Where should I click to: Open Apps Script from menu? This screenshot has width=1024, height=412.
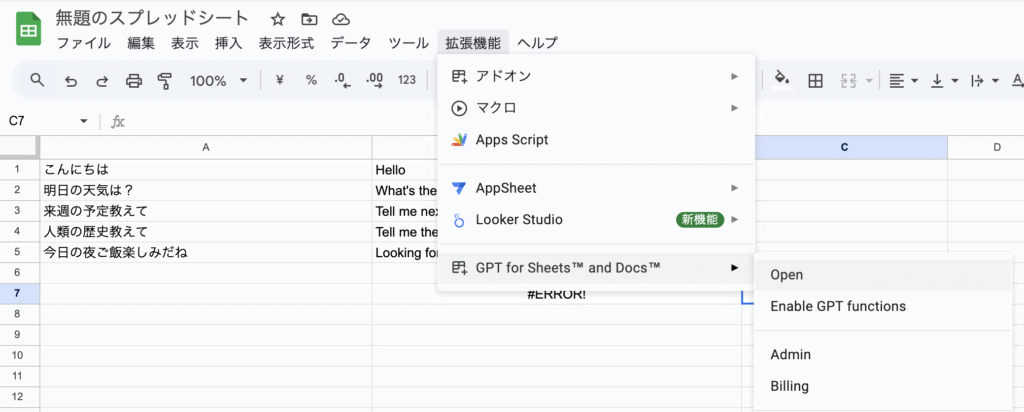(x=596, y=140)
